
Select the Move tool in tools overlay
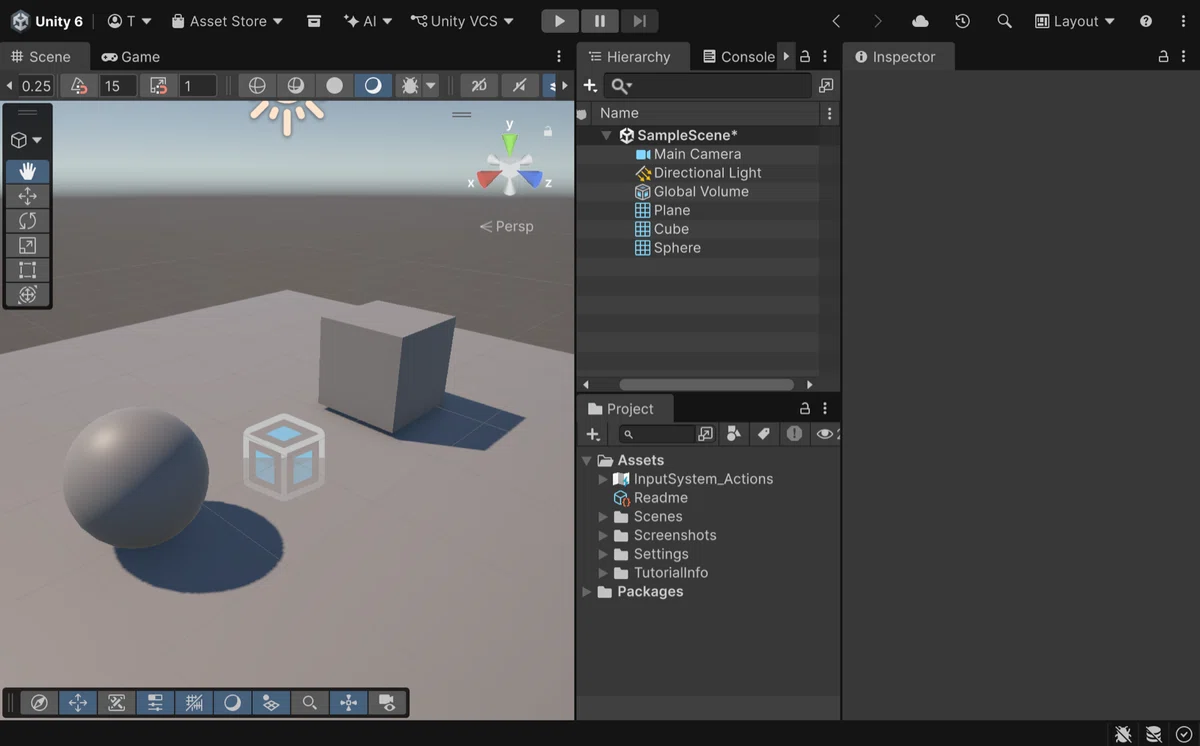[x=27, y=196]
